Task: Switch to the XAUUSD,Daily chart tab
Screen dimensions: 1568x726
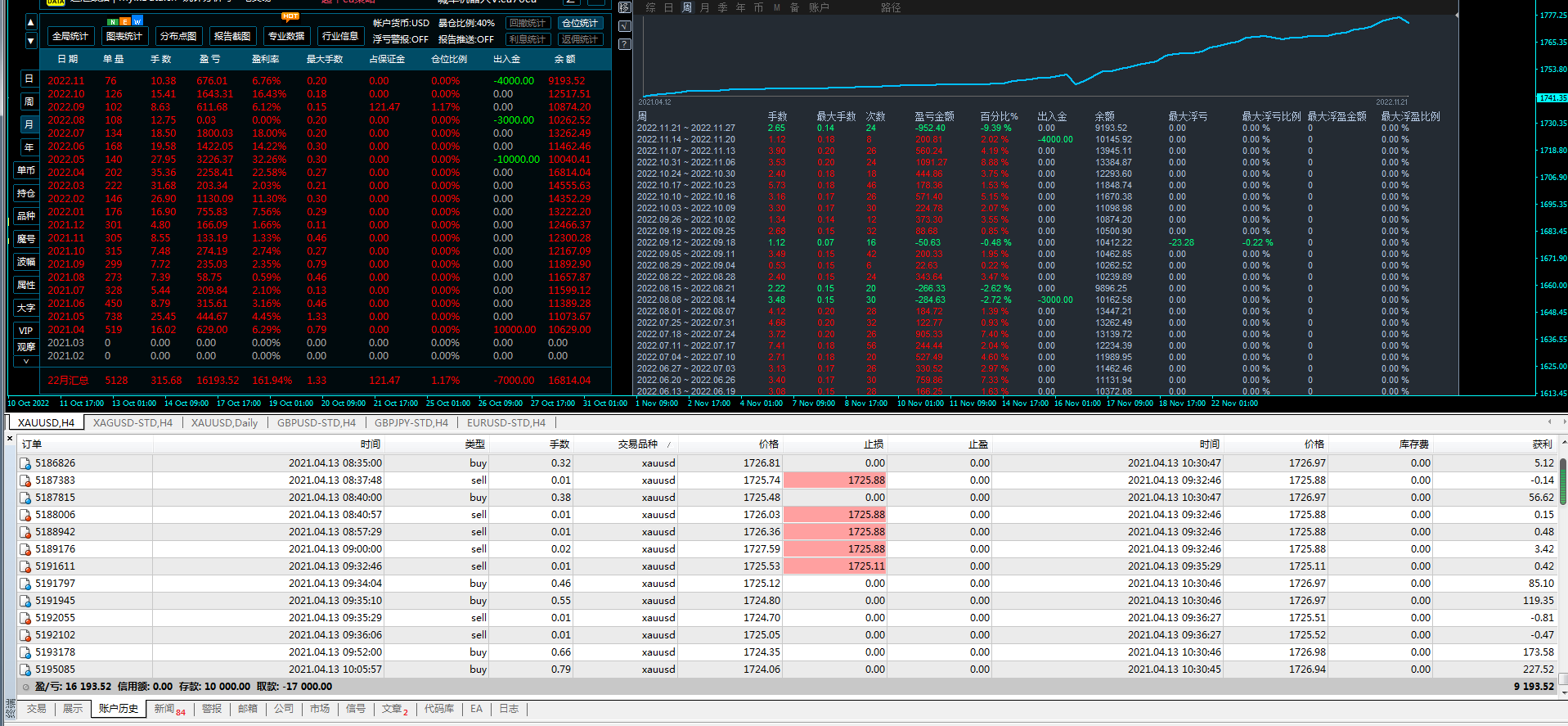Action: 224,423
